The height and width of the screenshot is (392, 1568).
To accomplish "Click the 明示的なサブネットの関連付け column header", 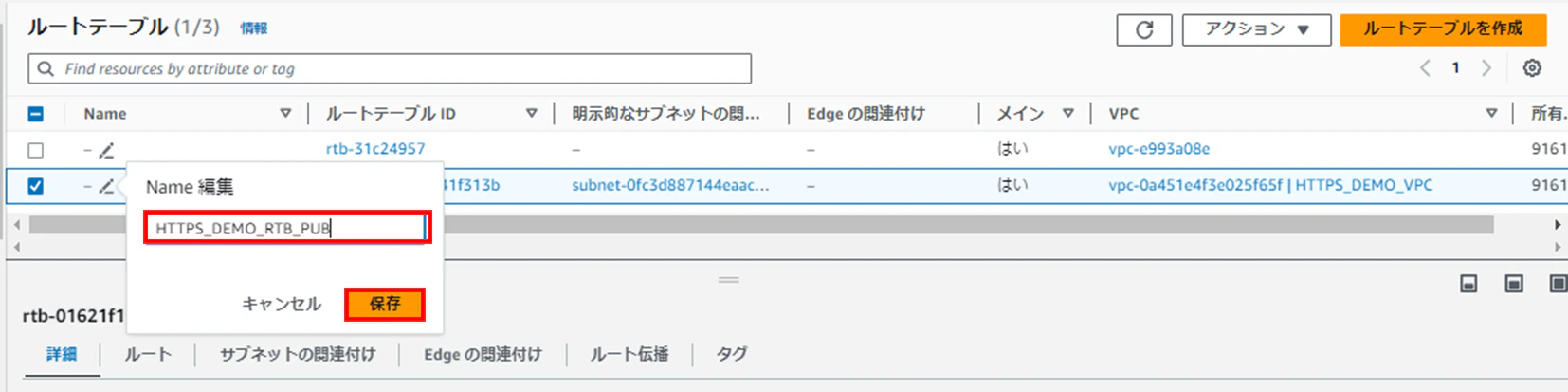I will [665, 114].
